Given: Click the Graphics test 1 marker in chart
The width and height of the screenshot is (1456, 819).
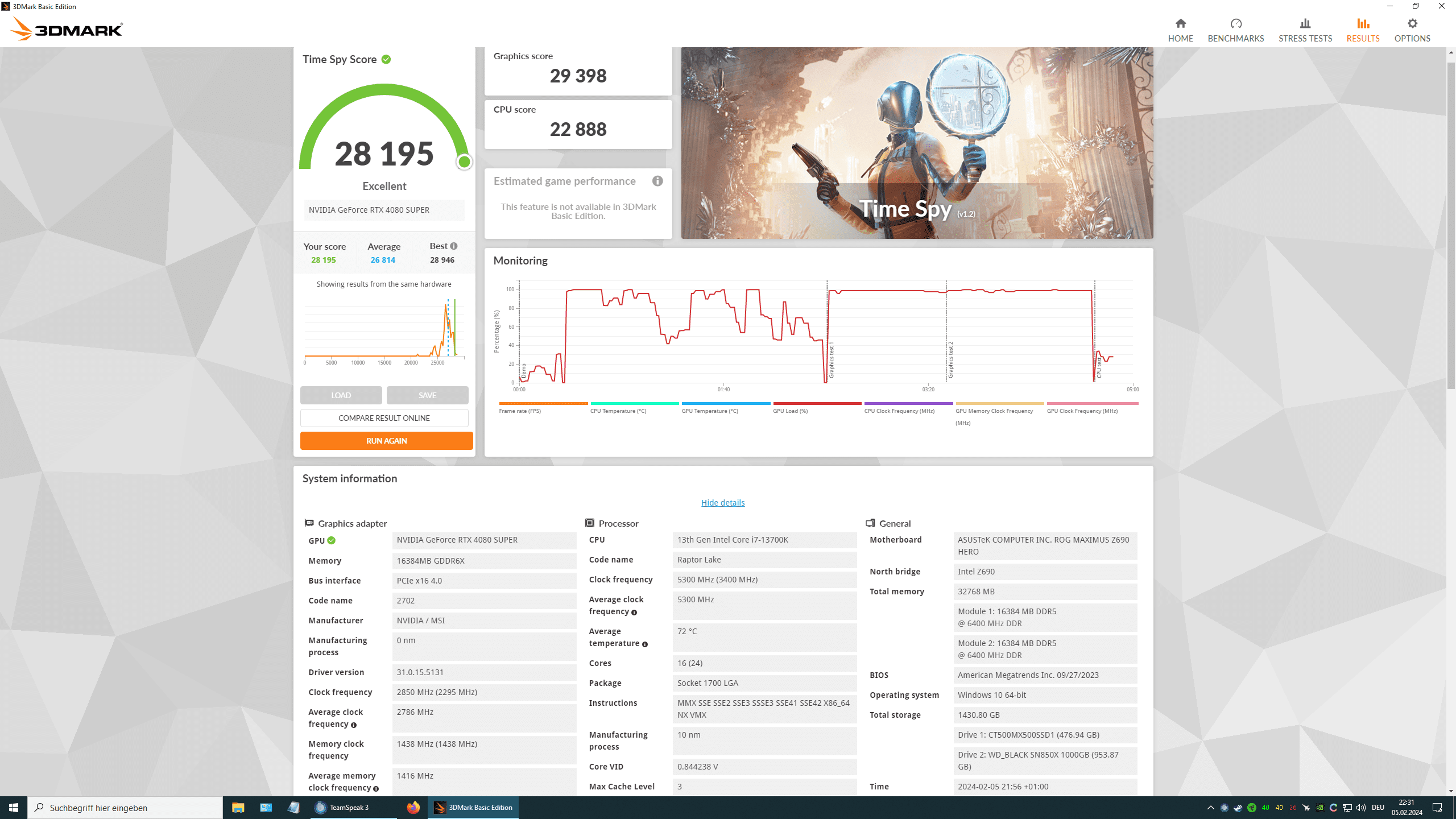Looking at the screenshot, I should [x=832, y=361].
